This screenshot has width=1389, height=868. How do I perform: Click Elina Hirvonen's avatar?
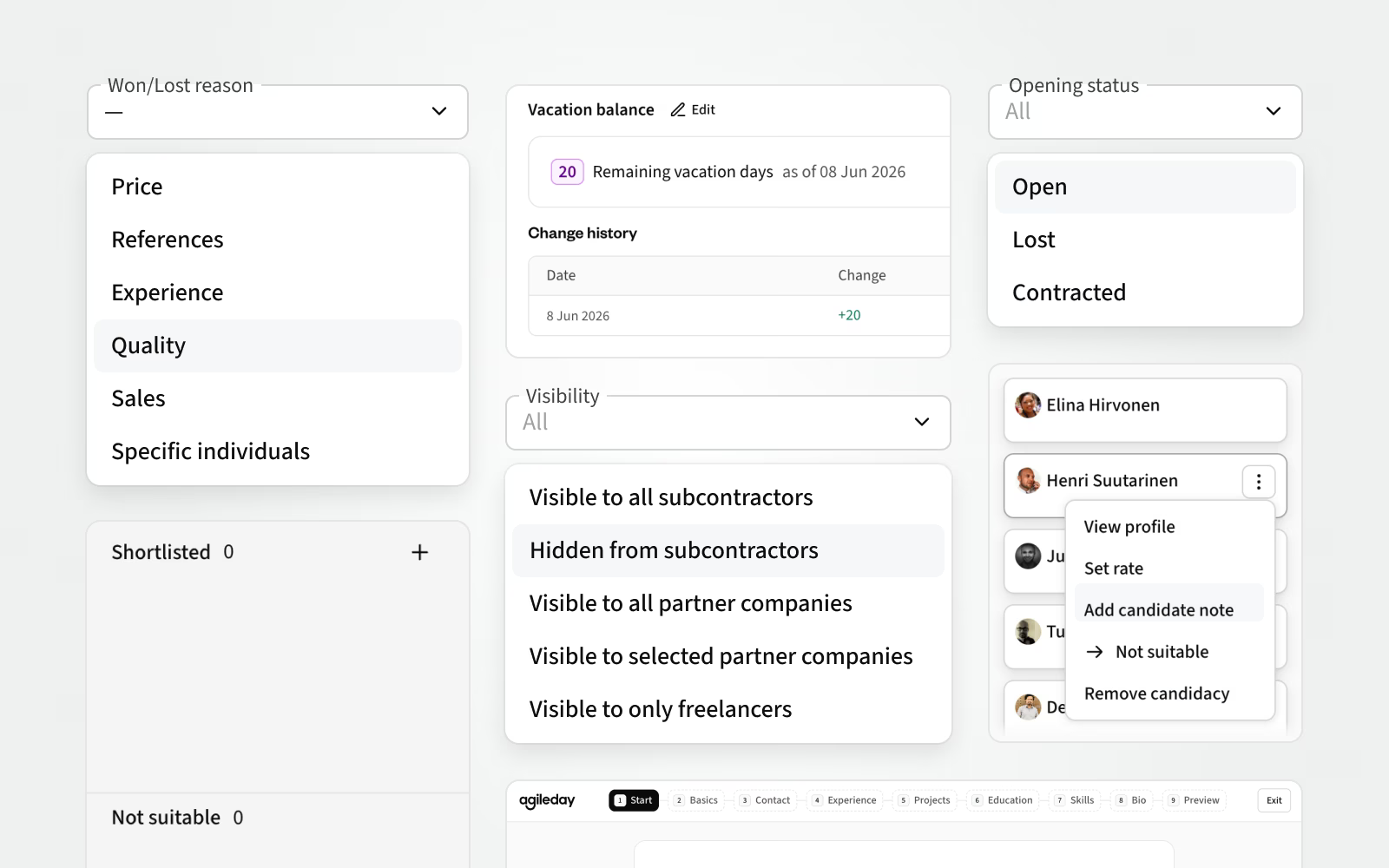click(1028, 405)
